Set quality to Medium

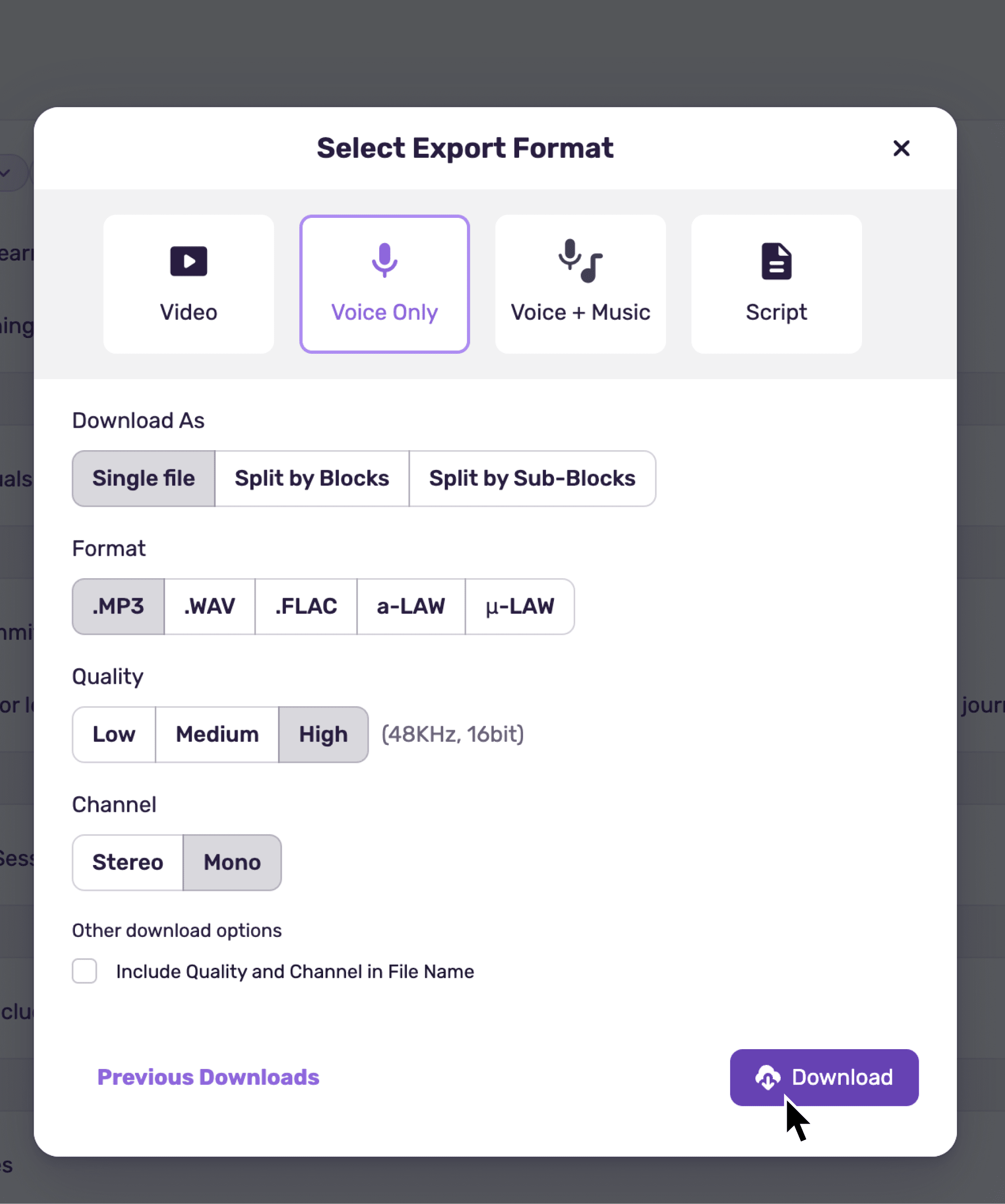[217, 735]
